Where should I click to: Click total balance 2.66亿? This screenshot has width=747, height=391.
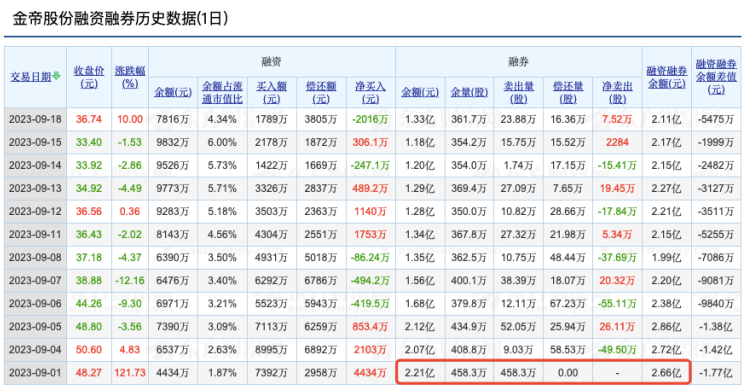pos(666,372)
